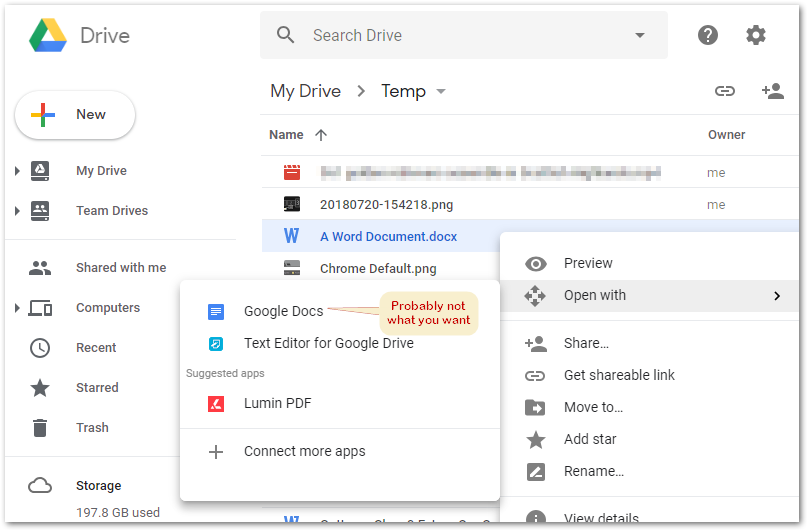Click the Move to folder icon
This screenshot has width=808, height=531.
coord(535,408)
